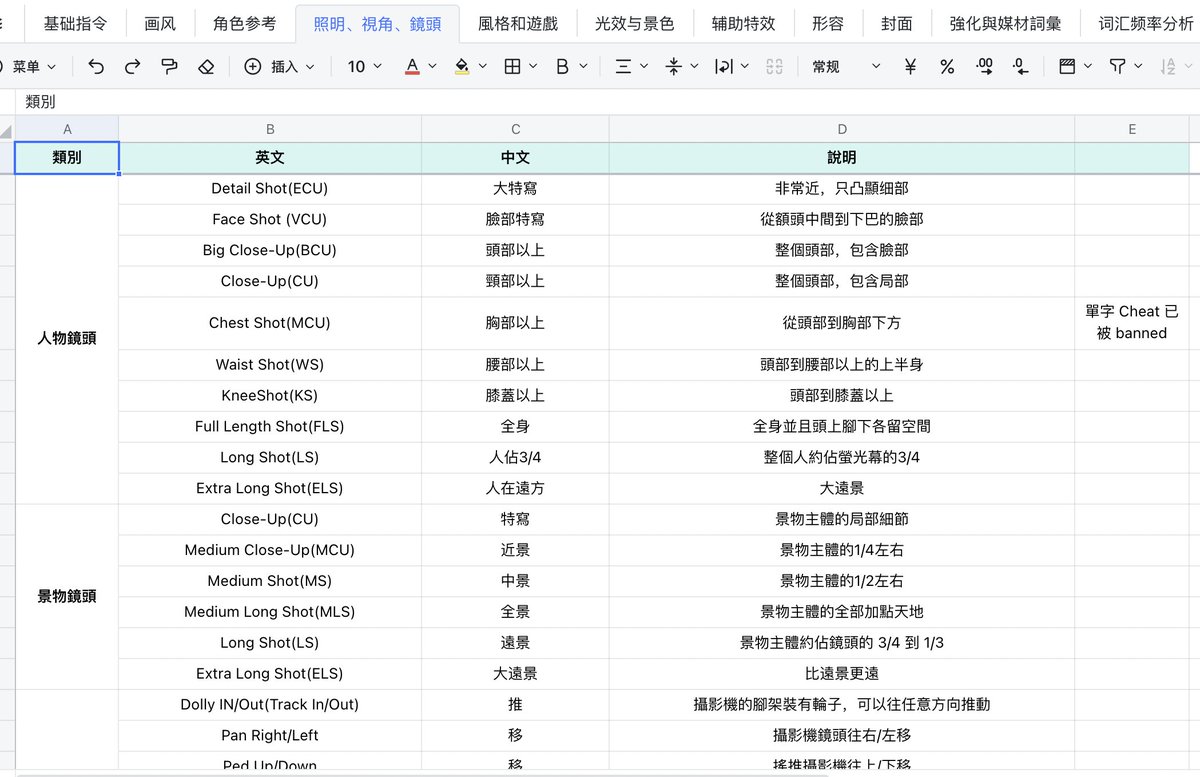The image size is (1200, 777).
Task: Toggle bold with the B icon
Action: [x=562, y=67]
